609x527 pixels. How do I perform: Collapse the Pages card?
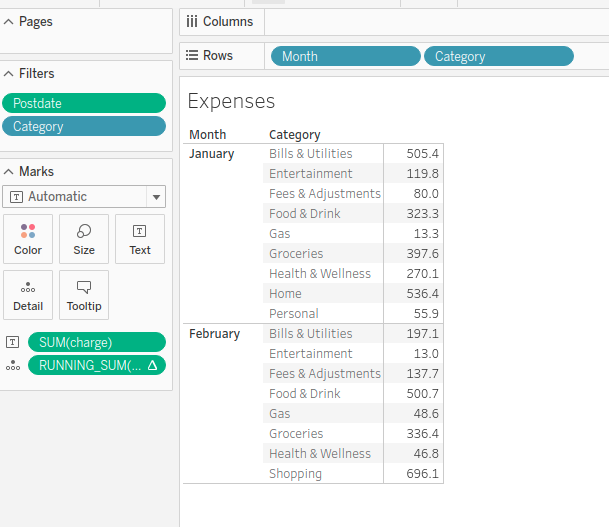point(9,22)
